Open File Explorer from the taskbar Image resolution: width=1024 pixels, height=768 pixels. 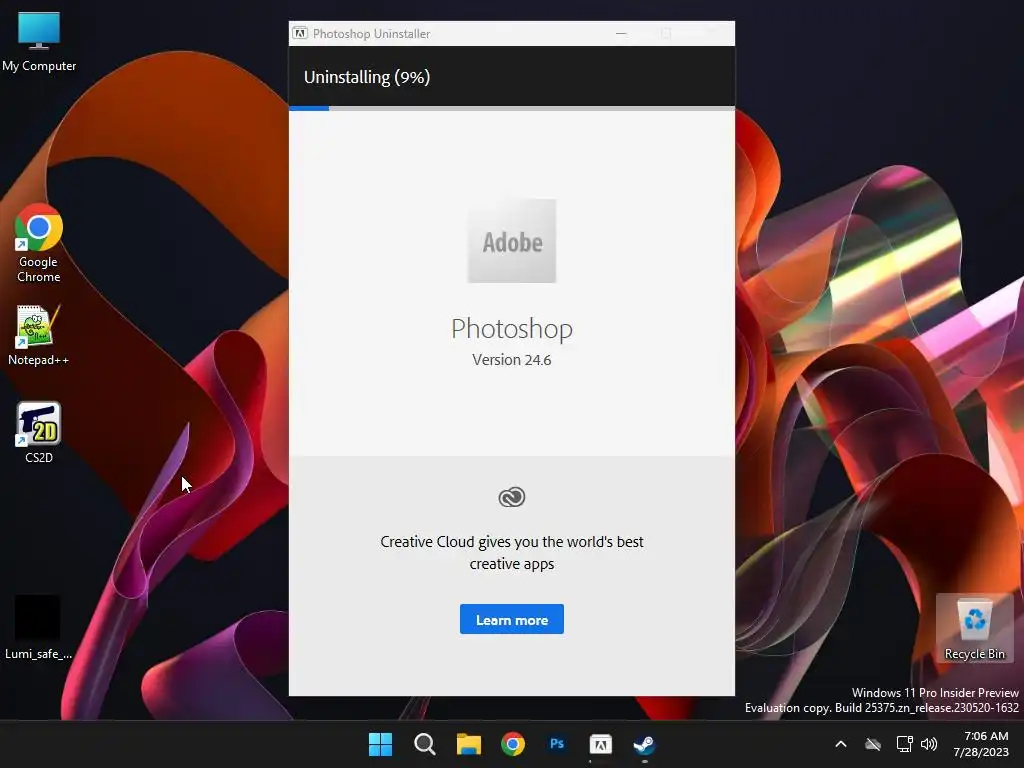[x=469, y=744]
